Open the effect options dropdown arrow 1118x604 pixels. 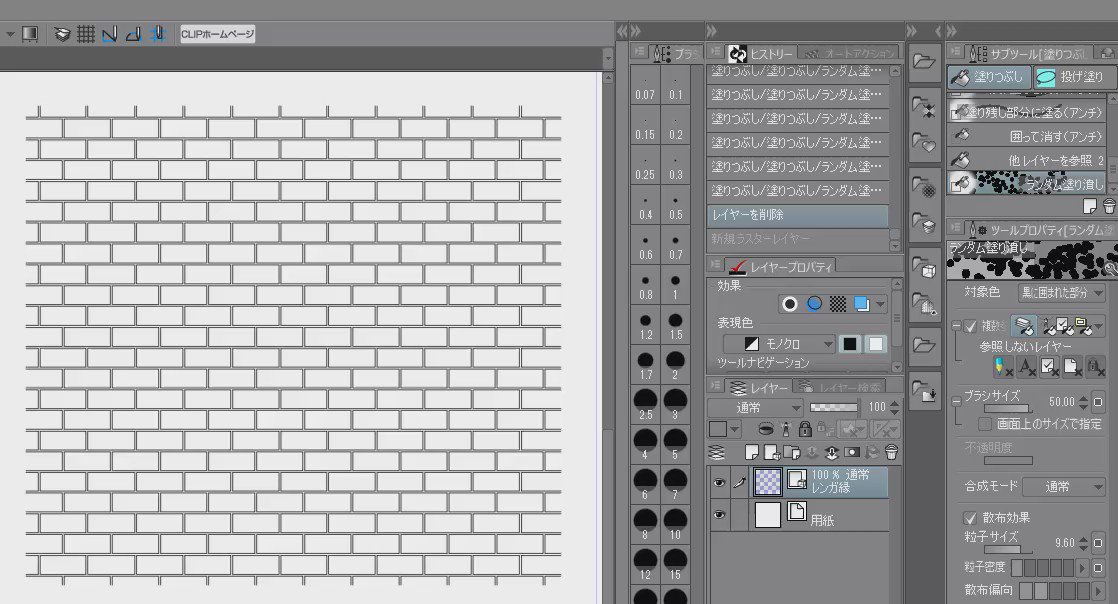[x=881, y=304]
